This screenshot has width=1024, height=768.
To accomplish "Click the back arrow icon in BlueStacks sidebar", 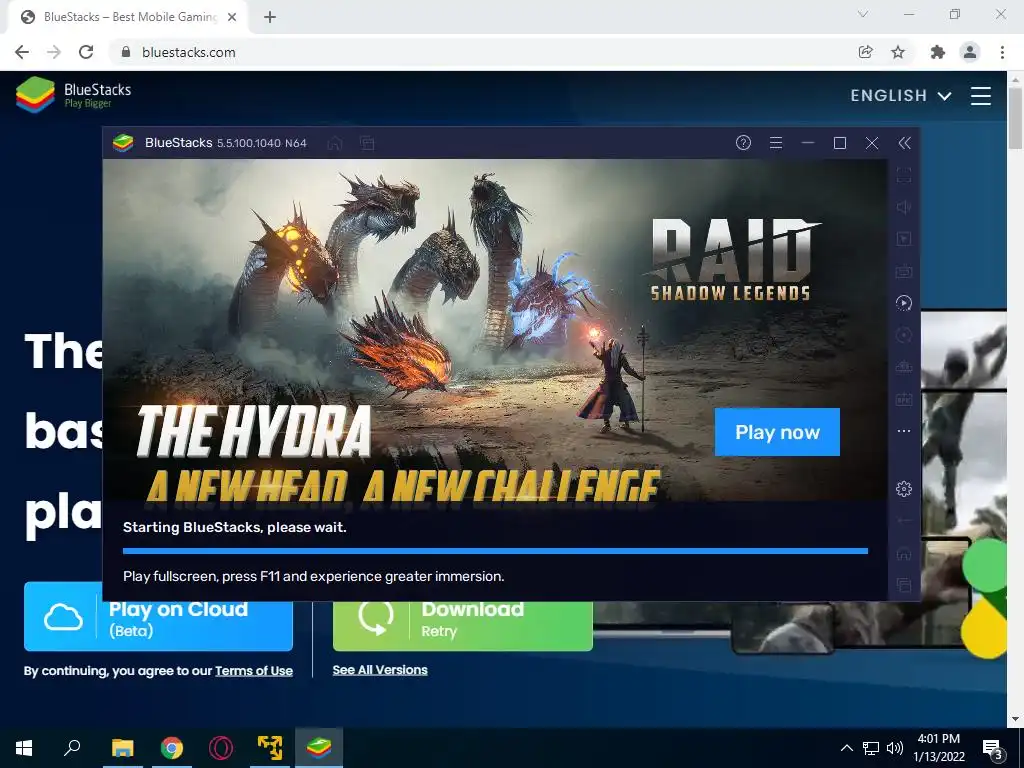I will pos(904,520).
